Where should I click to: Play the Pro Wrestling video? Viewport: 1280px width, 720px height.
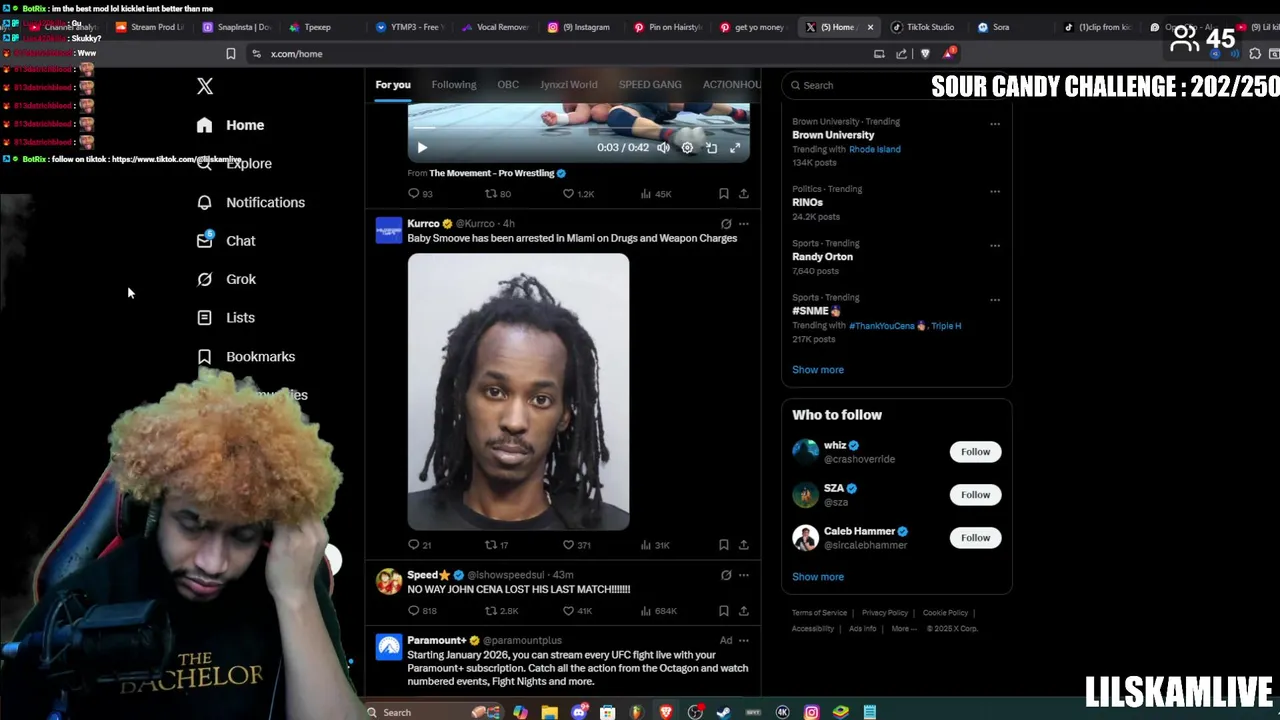coord(422,148)
